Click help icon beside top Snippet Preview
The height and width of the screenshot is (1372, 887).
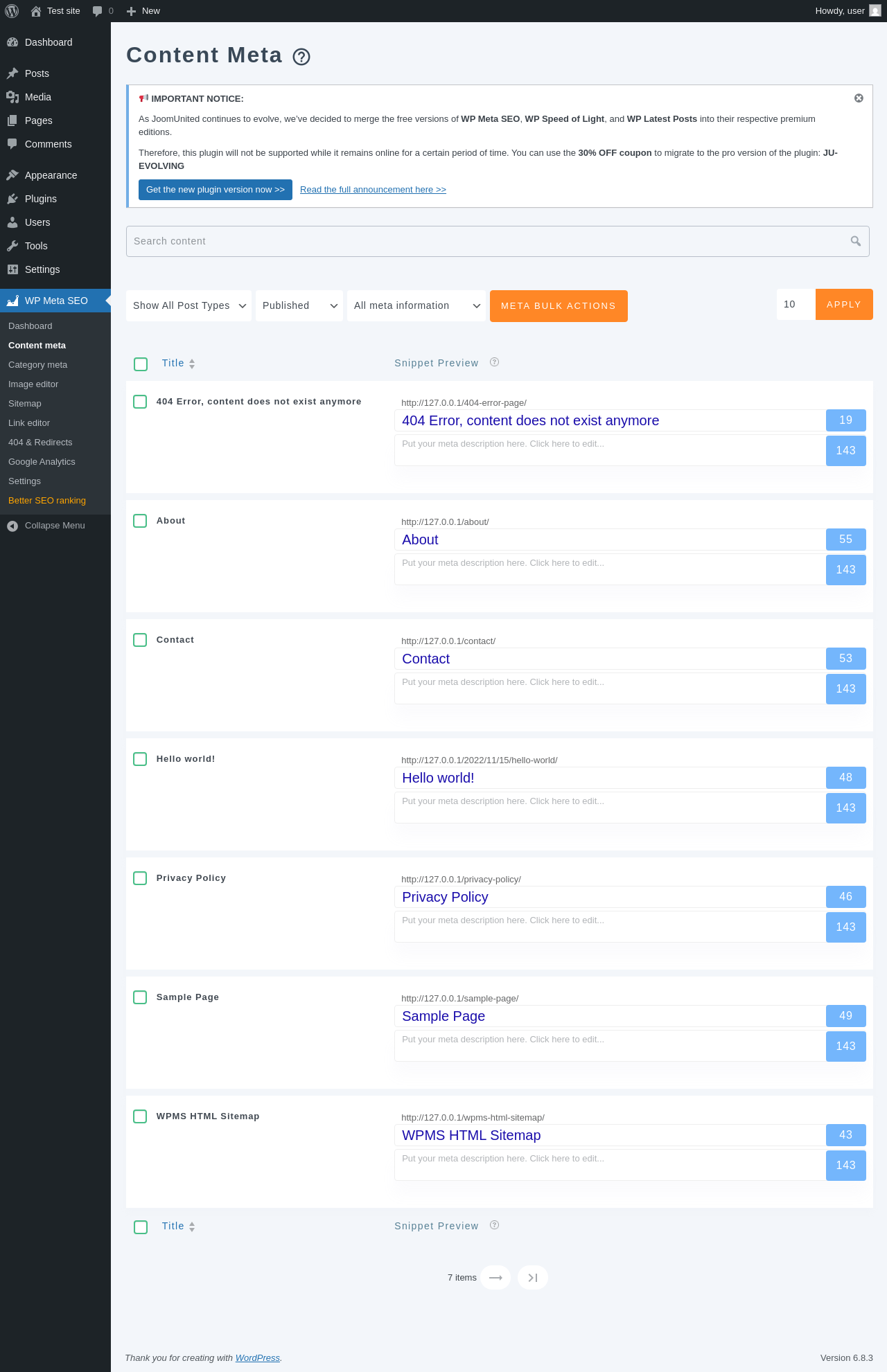(494, 362)
